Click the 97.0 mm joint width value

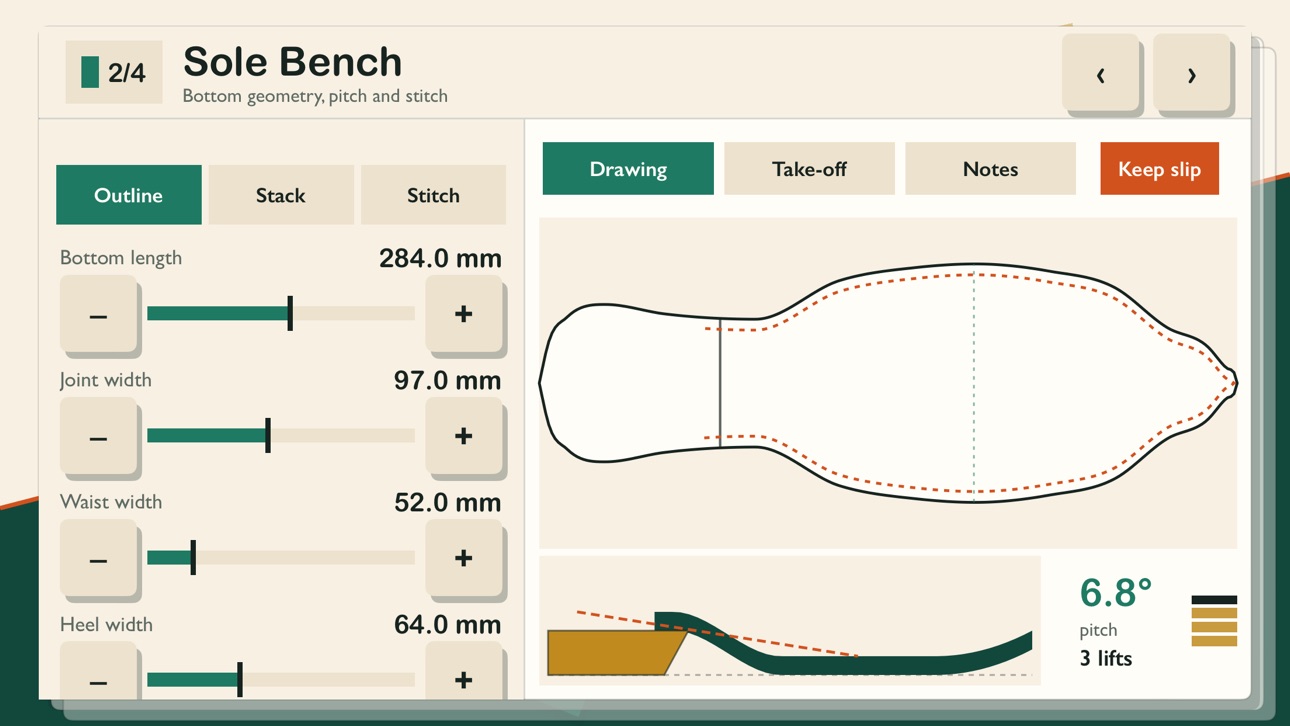click(x=448, y=381)
